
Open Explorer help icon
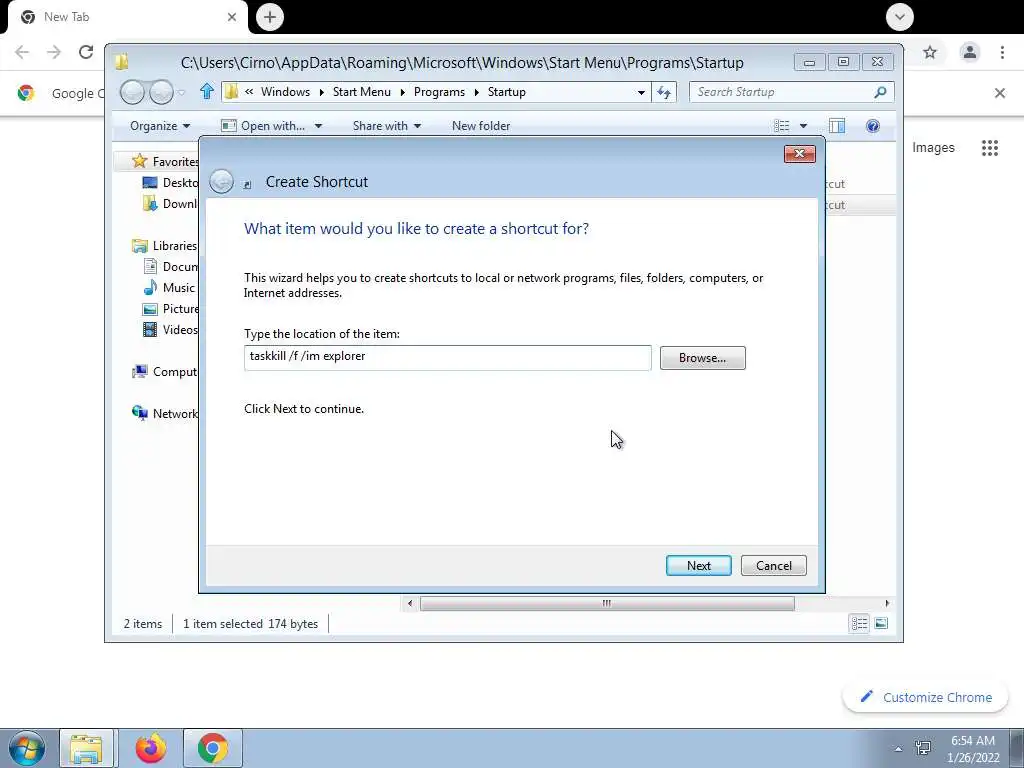(x=872, y=126)
